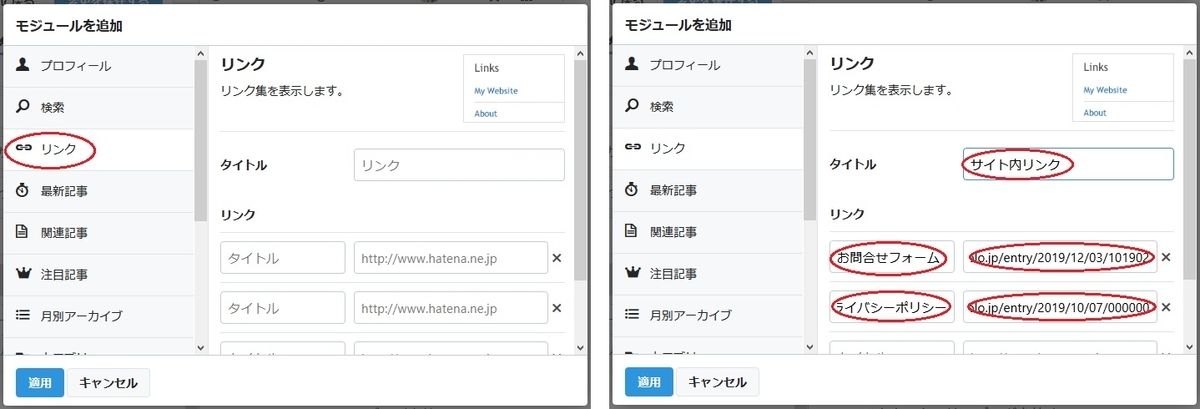Select the プロフィール person icon in left dialog
This screenshot has height=409, width=1200.
pos(22,65)
